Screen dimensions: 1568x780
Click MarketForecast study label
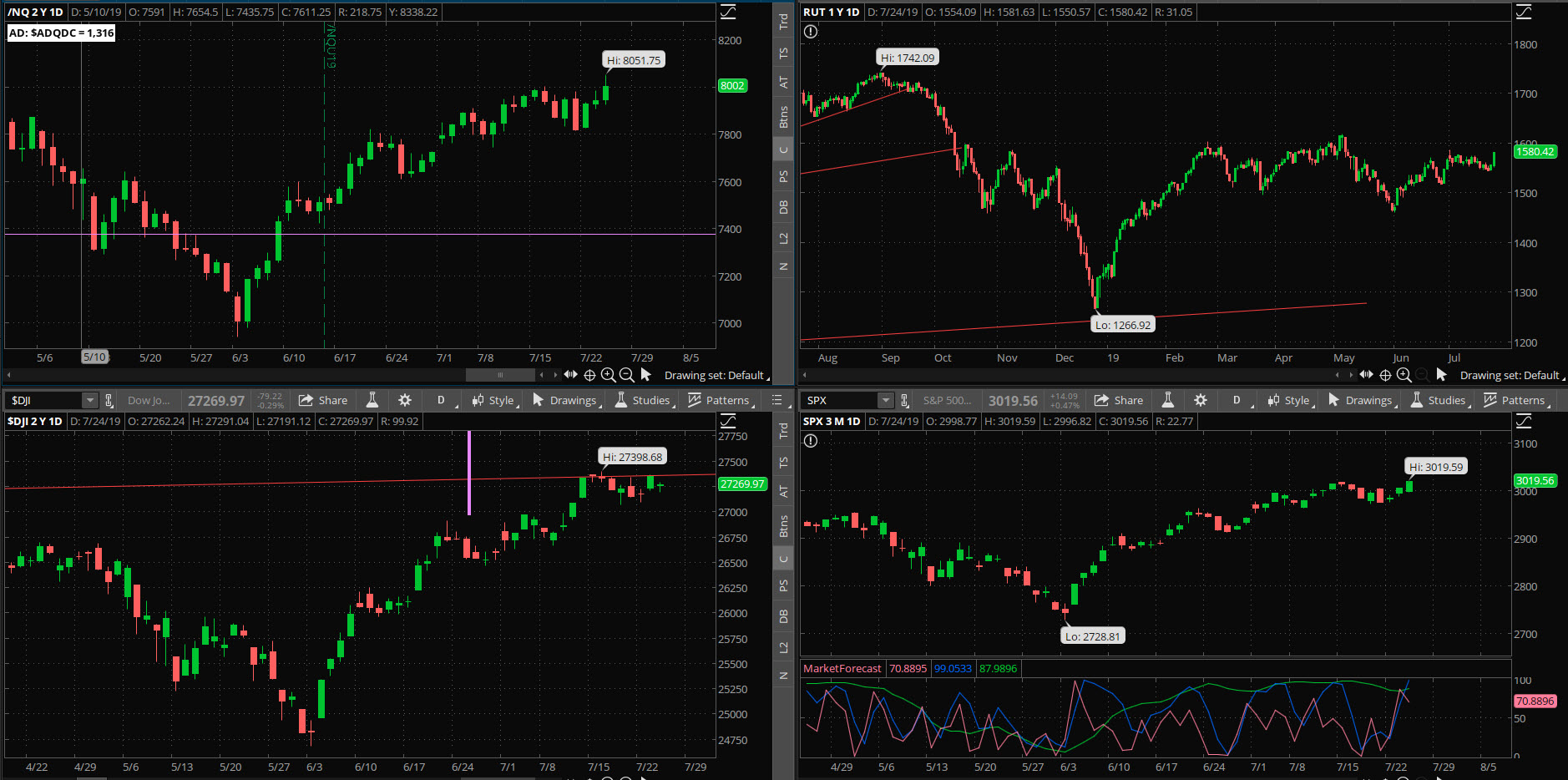(842, 668)
